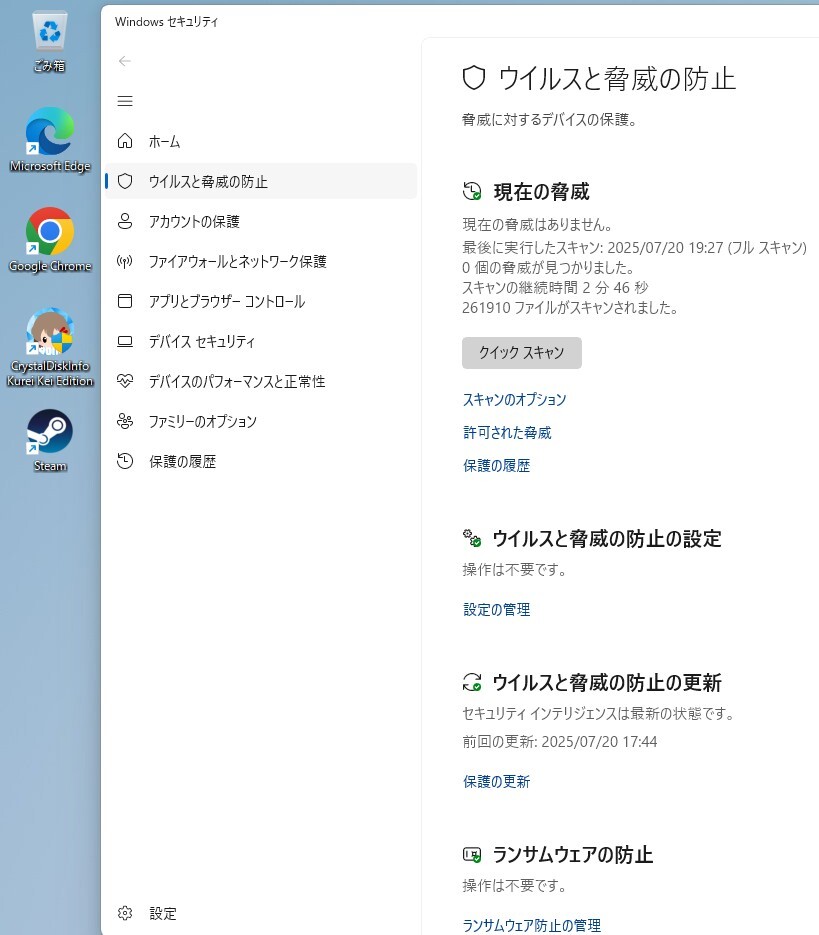Image resolution: width=819 pixels, height=935 pixels.
Task: Open 許可された脅威 link
Action: click(507, 432)
